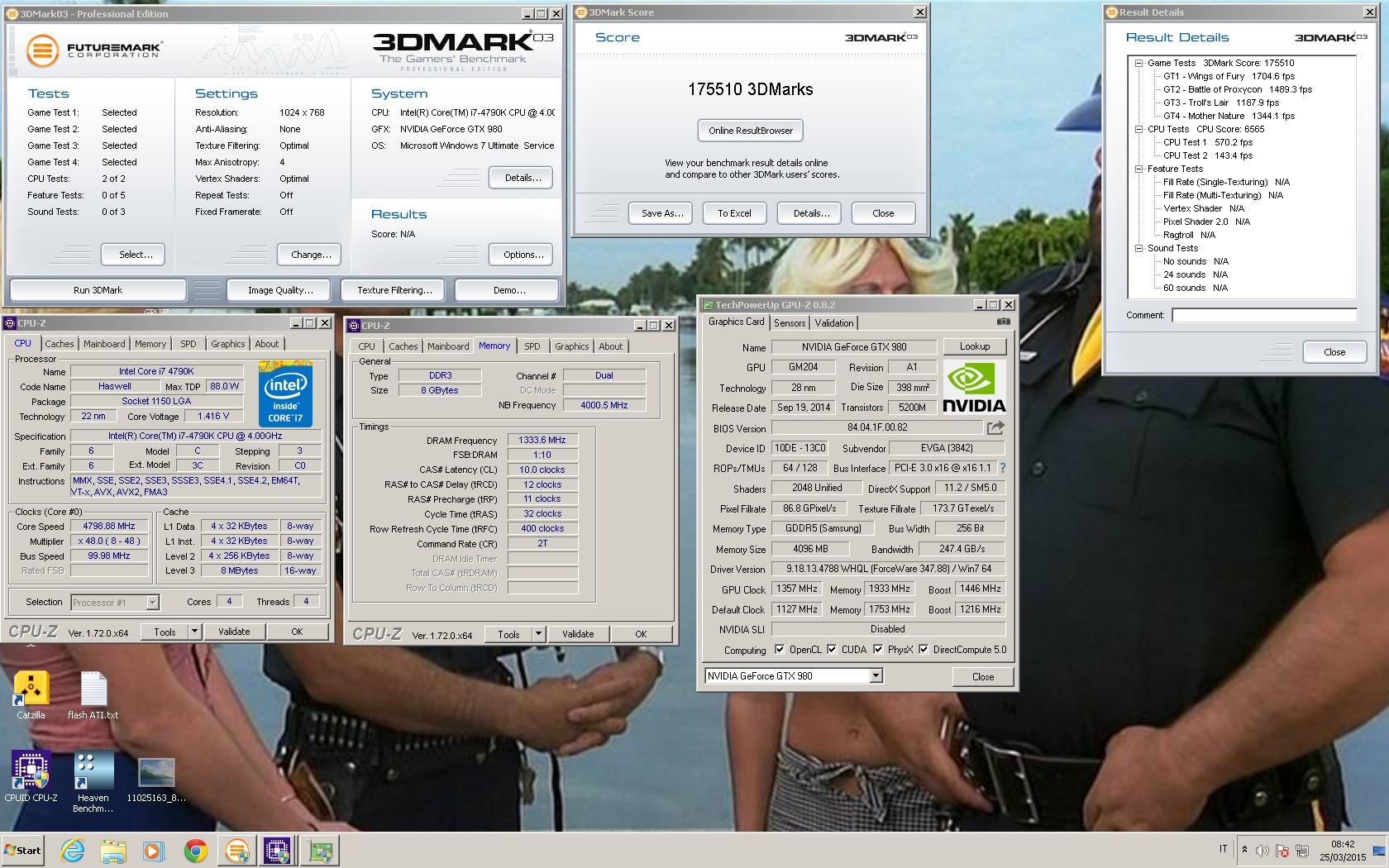Click the To Excel button

coord(734,213)
